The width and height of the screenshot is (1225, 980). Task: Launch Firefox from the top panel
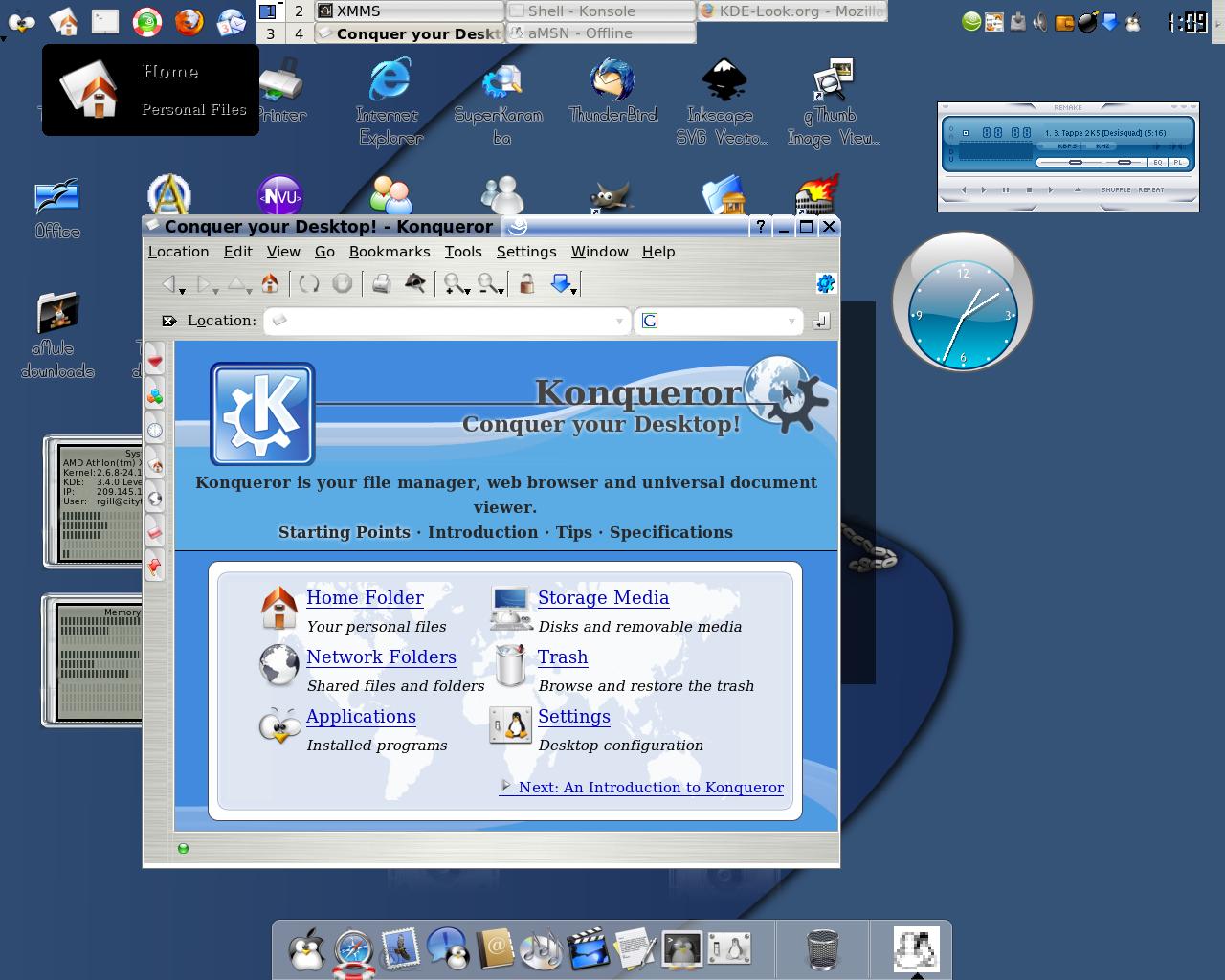(x=189, y=21)
